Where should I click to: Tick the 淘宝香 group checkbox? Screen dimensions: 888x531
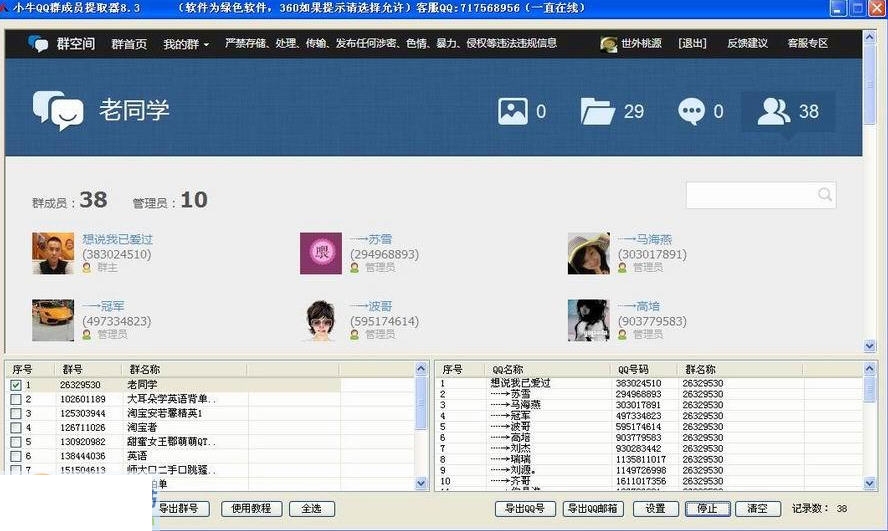(15, 427)
